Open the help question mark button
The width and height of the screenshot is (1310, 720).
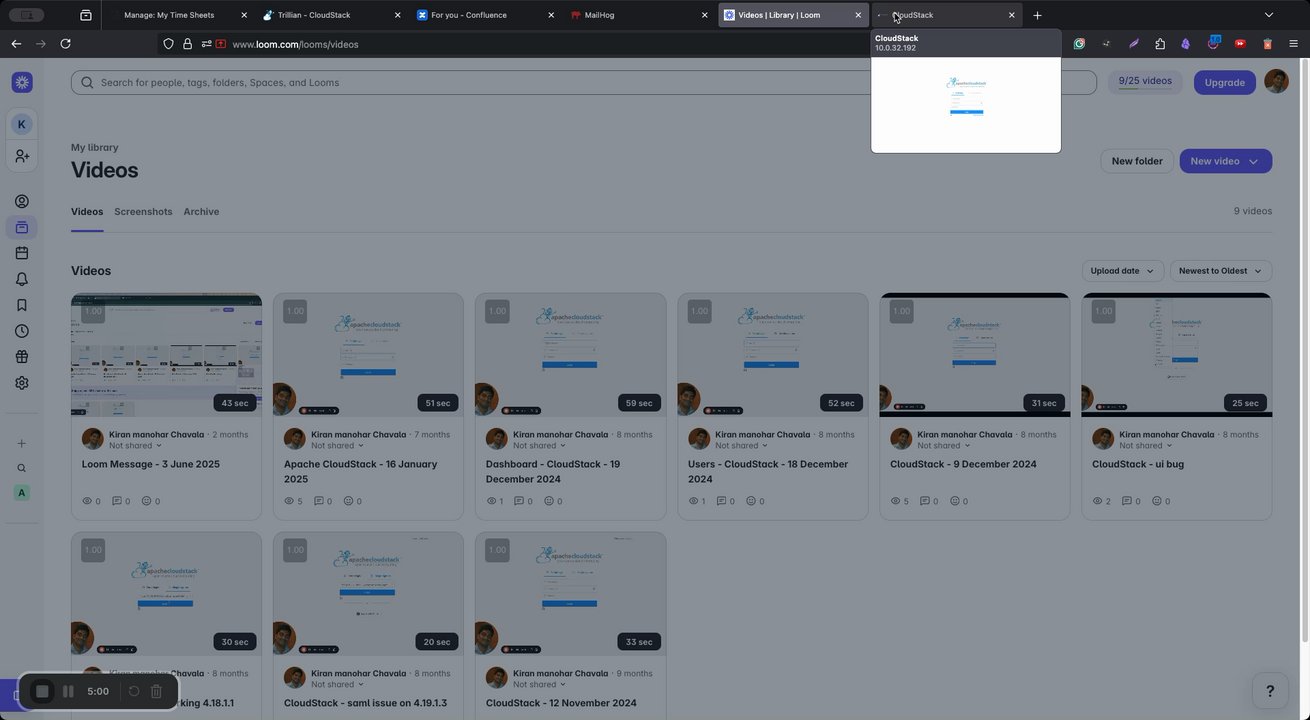[1270, 691]
